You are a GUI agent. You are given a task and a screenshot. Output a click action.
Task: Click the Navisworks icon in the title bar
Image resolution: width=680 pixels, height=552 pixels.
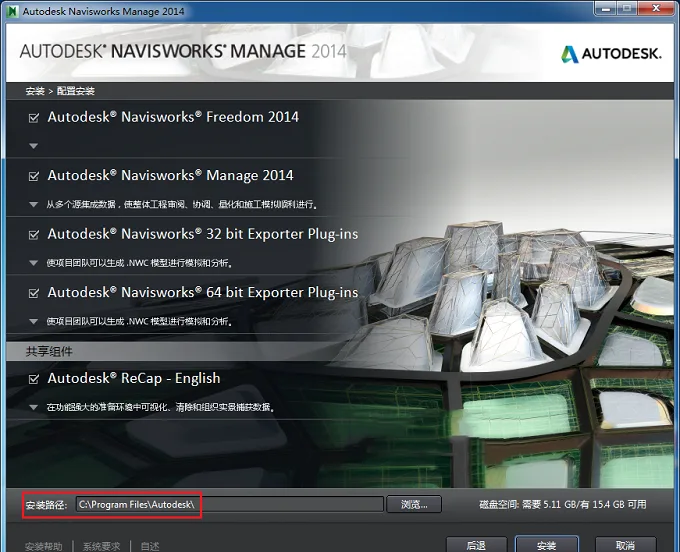(x=13, y=11)
